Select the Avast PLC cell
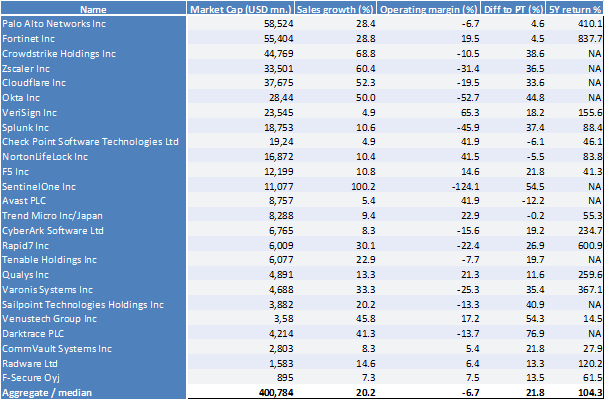605x400 pixels. (x=24, y=201)
